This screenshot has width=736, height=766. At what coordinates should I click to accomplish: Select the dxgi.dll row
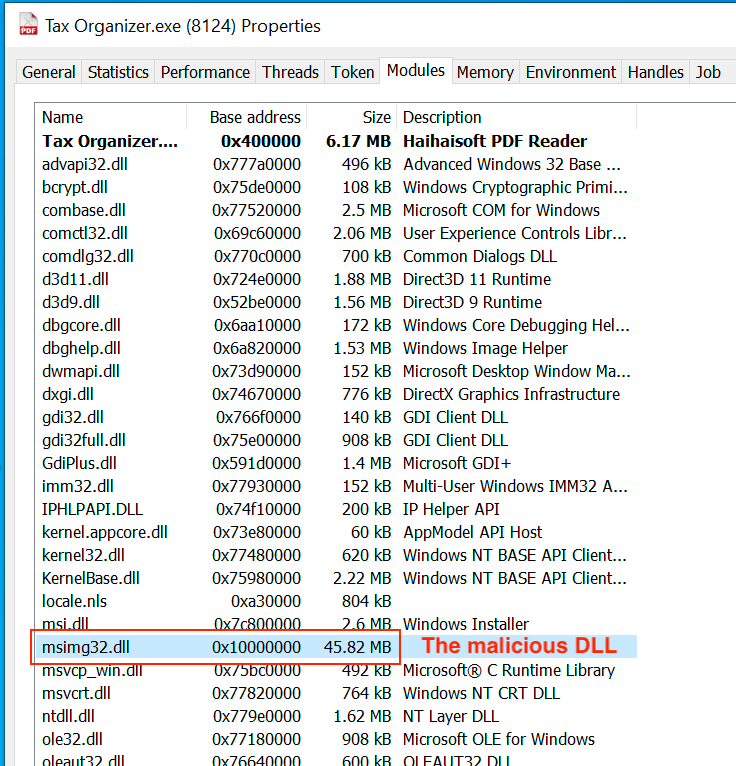pos(336,394)
